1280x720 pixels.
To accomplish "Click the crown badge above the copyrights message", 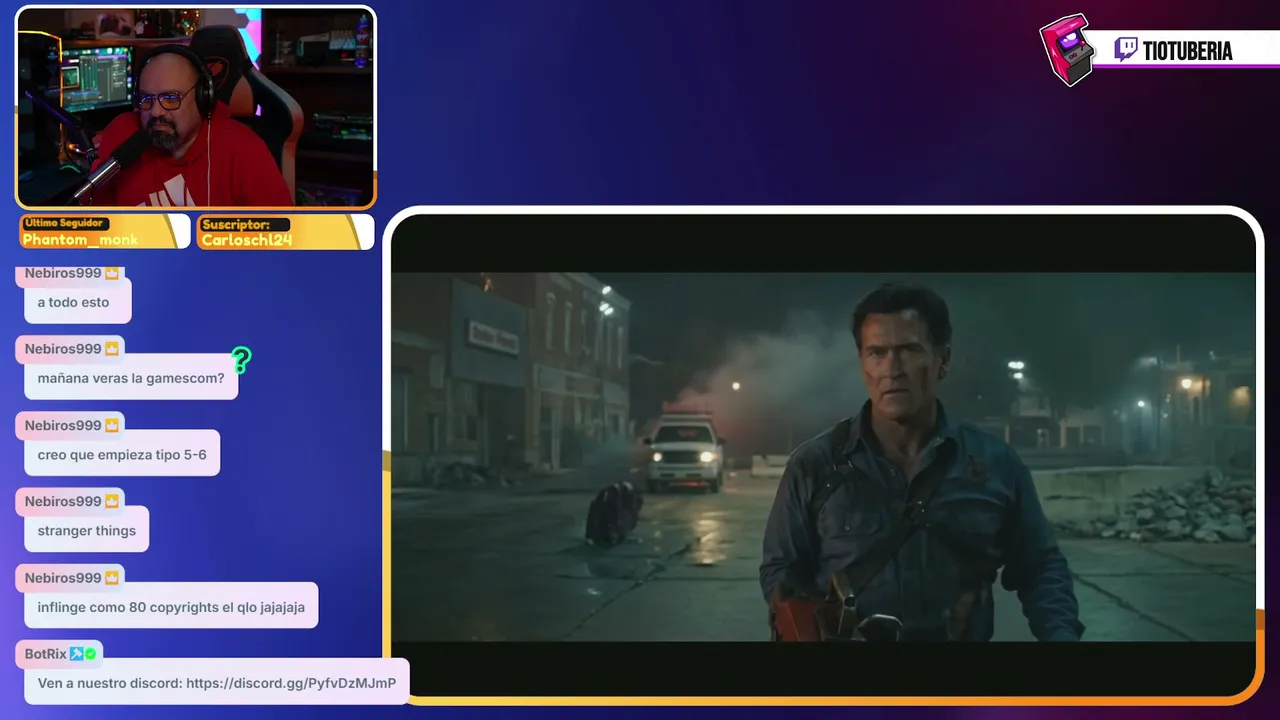I will pos(112,578).
